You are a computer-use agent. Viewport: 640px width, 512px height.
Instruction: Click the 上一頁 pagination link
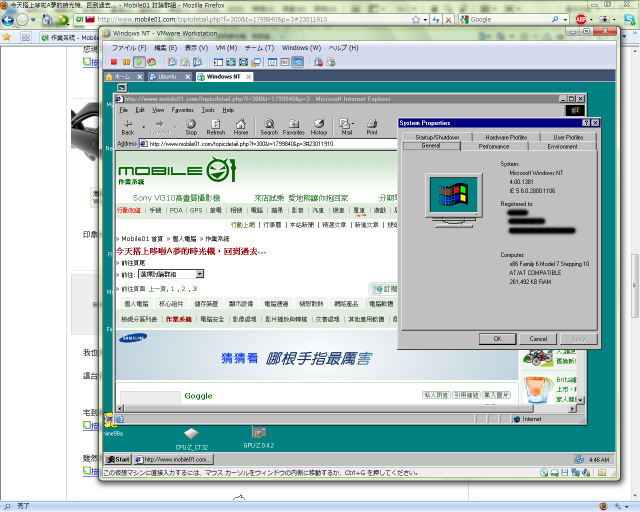tap(157, 289)
